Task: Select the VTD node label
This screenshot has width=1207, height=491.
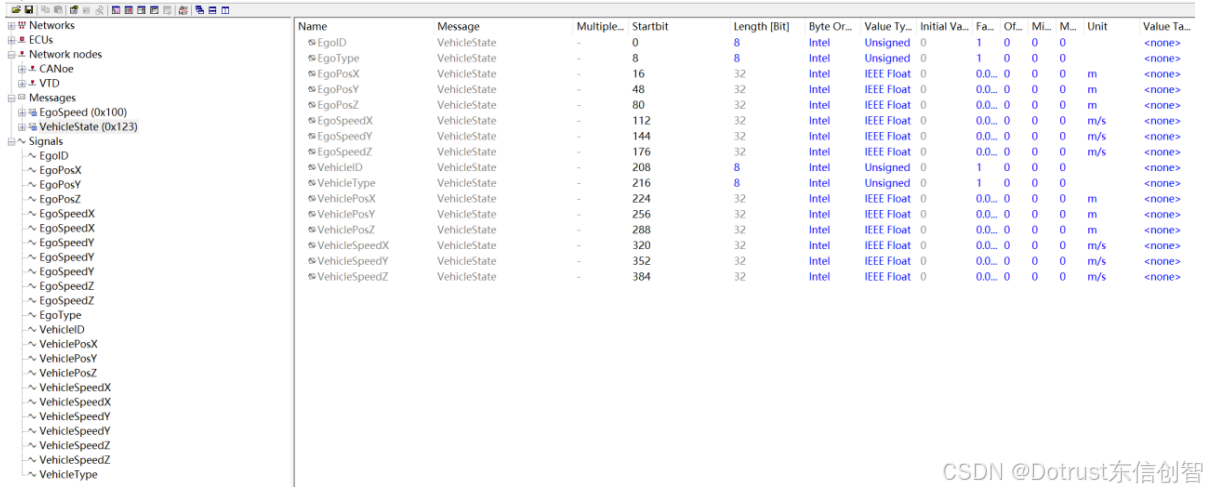Action: (x=49, y=83)
